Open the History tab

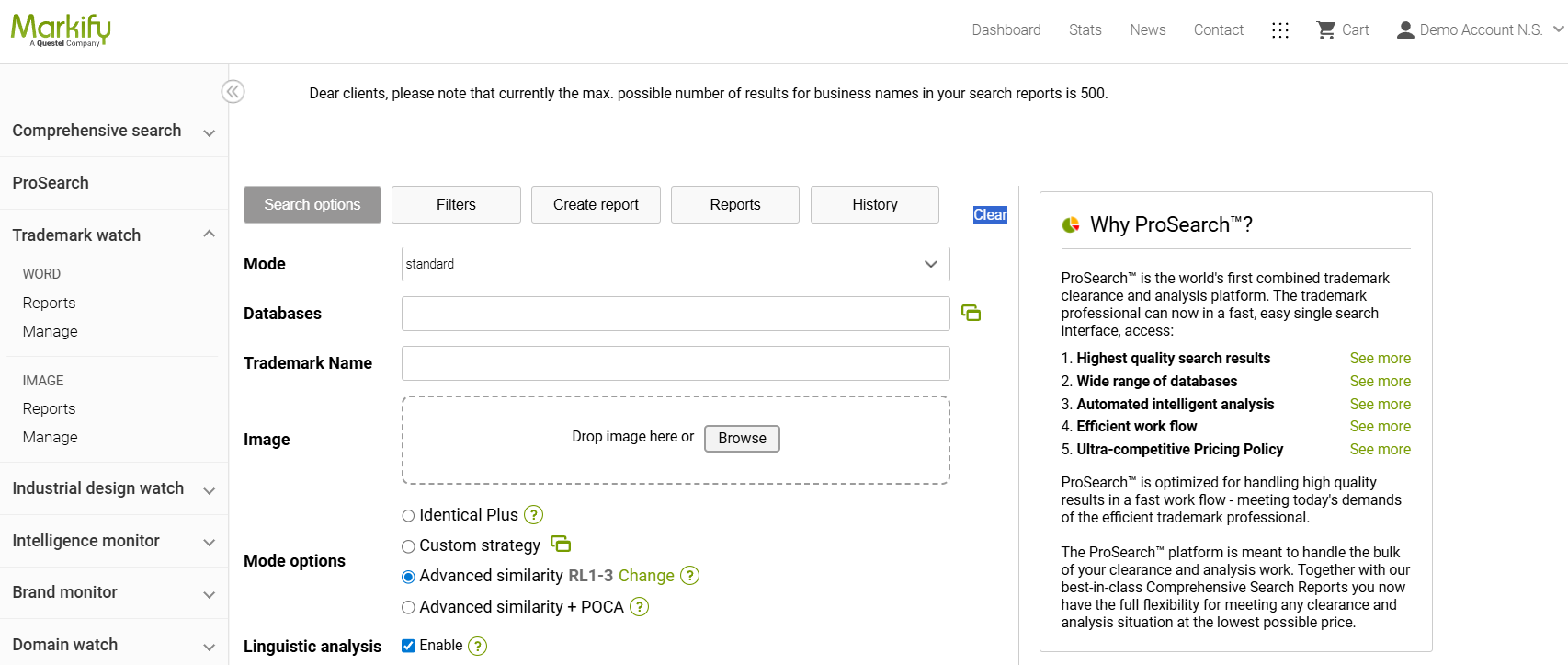tap(874, 204)
